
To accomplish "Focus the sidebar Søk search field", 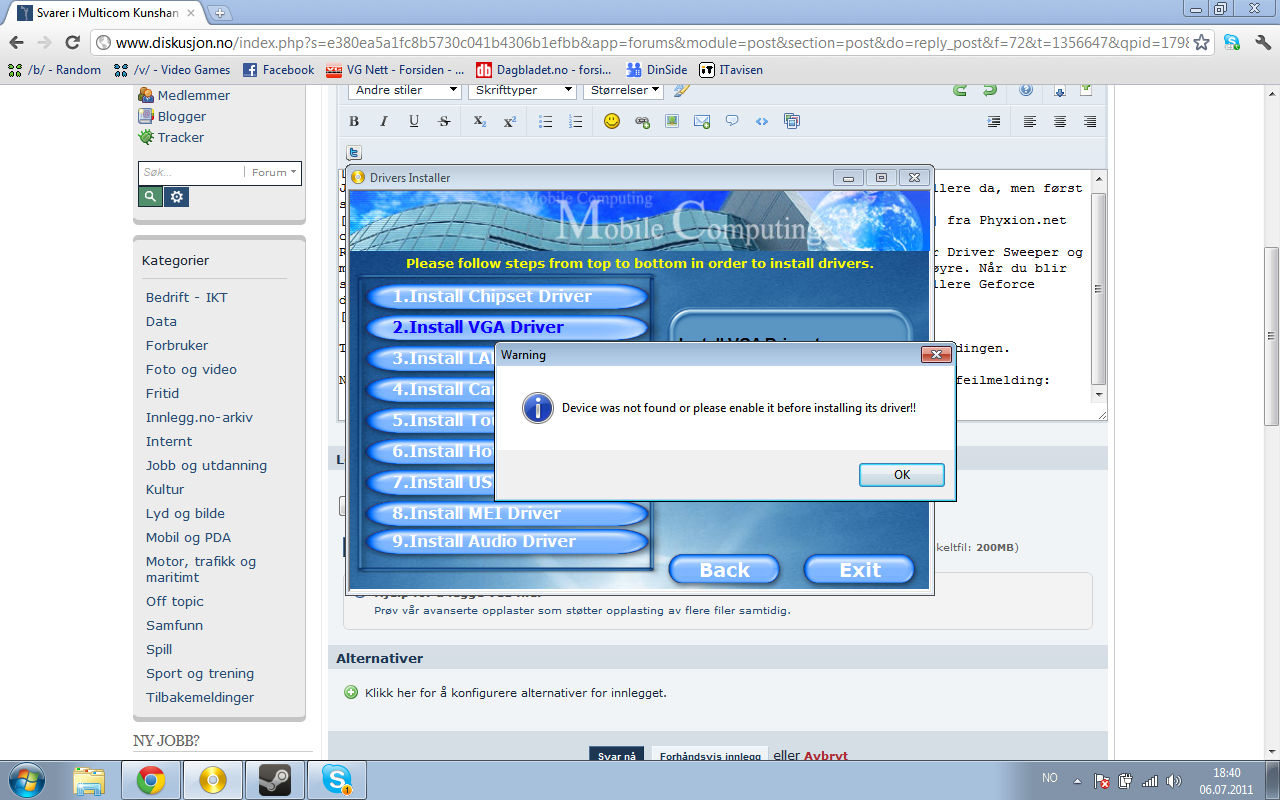I will (x=191, y=172).
